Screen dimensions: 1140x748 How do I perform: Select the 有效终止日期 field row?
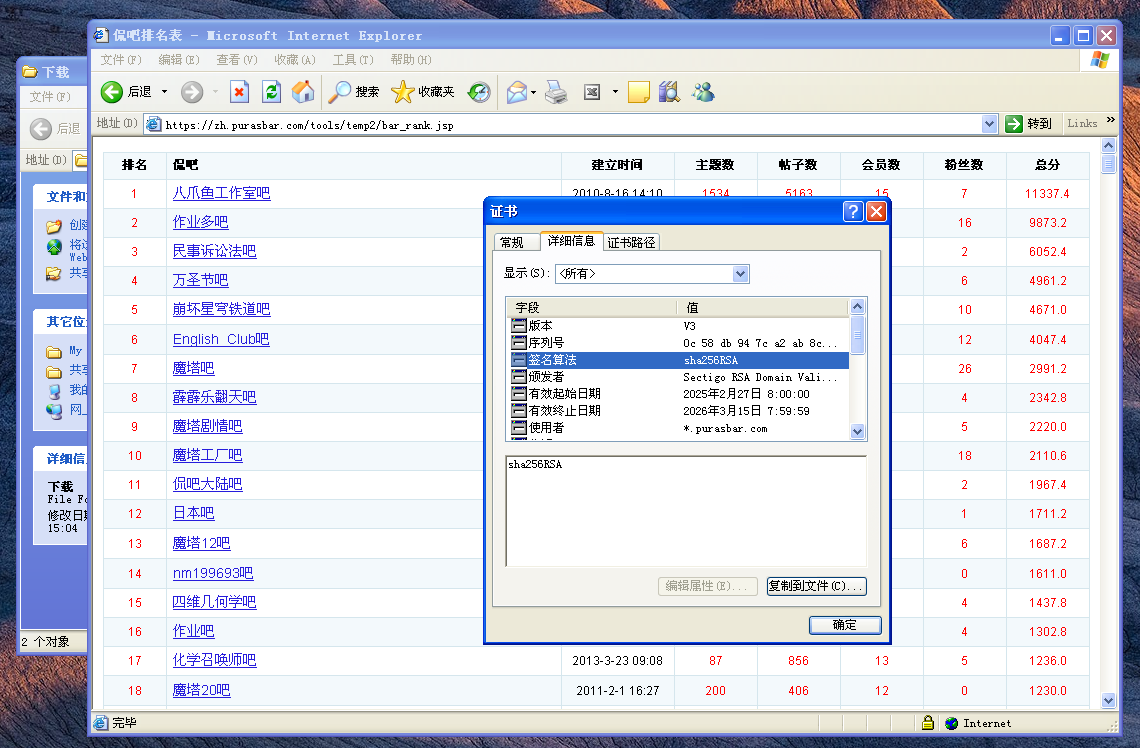564,411
